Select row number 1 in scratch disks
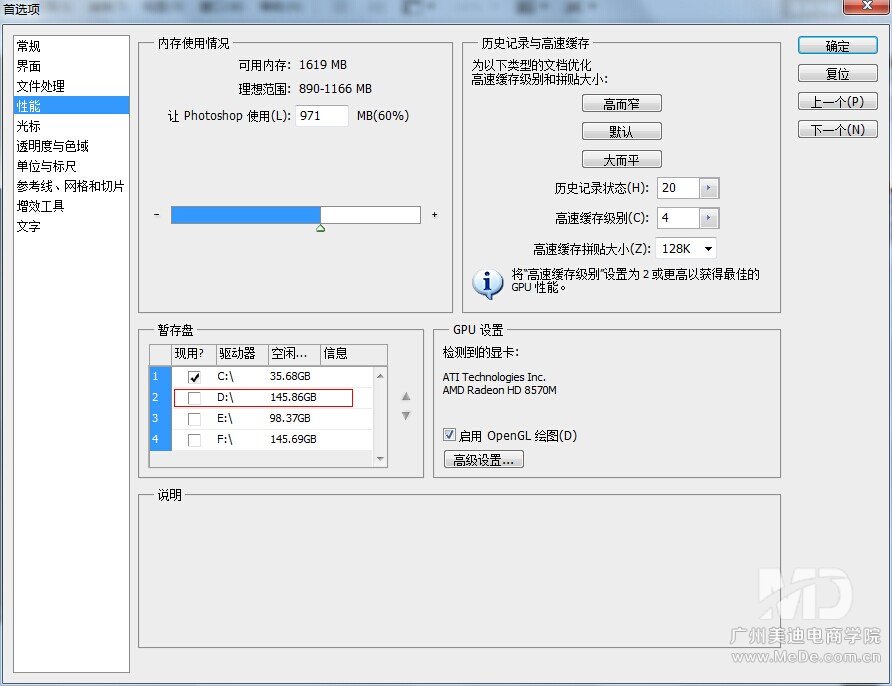Viewport: 892px width, 686px height. (x=160, y=377)
